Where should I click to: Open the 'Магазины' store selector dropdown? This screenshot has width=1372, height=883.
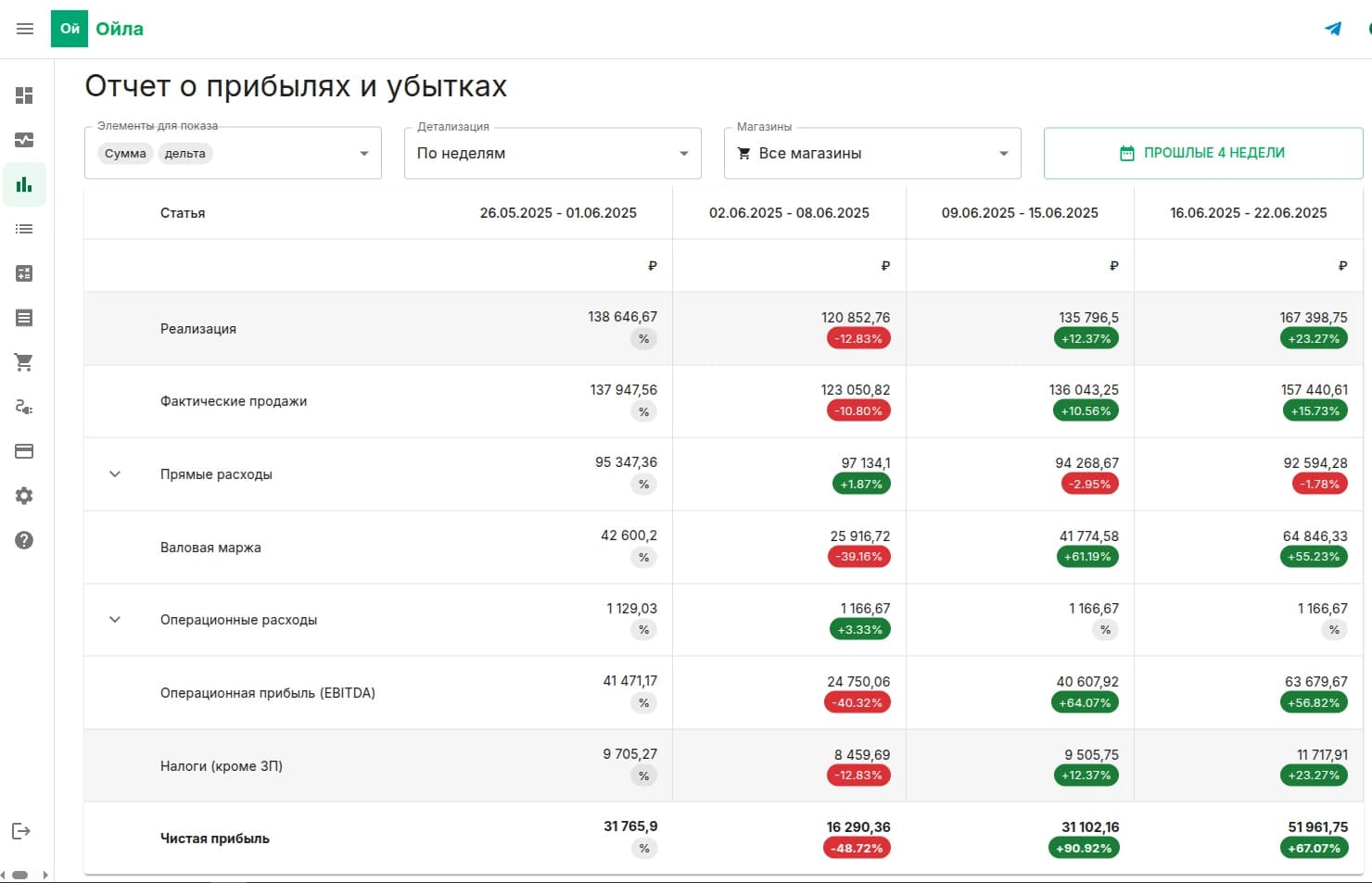[x=871, y=154]
